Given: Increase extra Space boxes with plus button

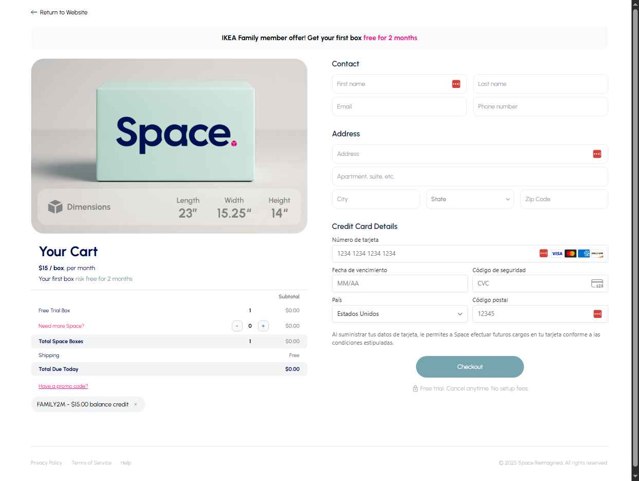Looking at the screenshot, I should [x=263, y=326].
